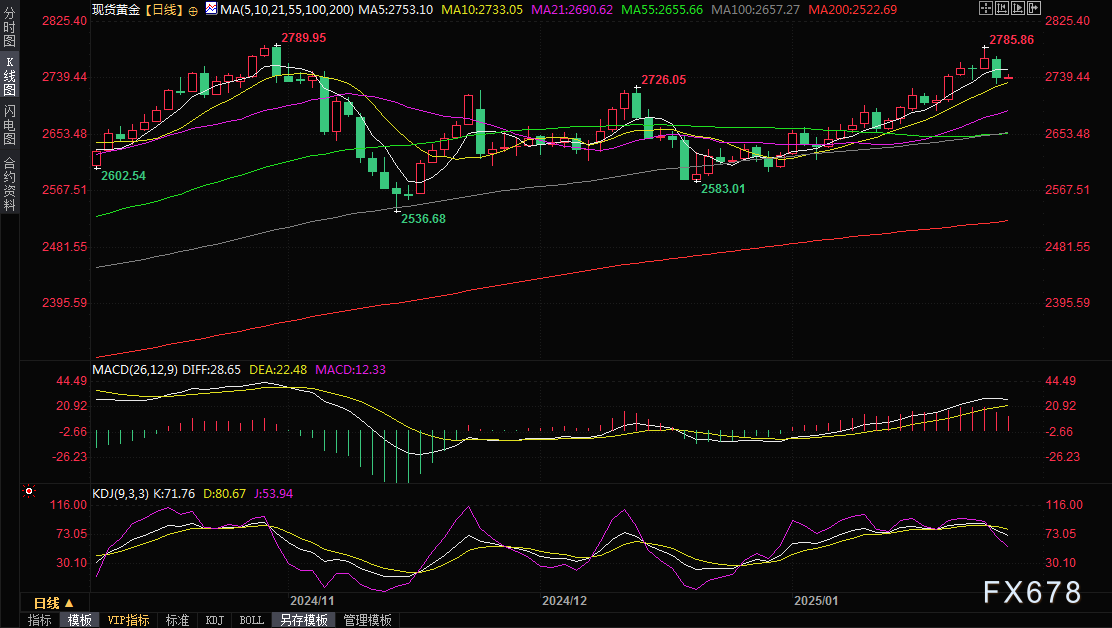Image resolution: width=1112 pixels, height=628 pixels.
Task: Click the 管理模板 button
Action: coord(367,620)
